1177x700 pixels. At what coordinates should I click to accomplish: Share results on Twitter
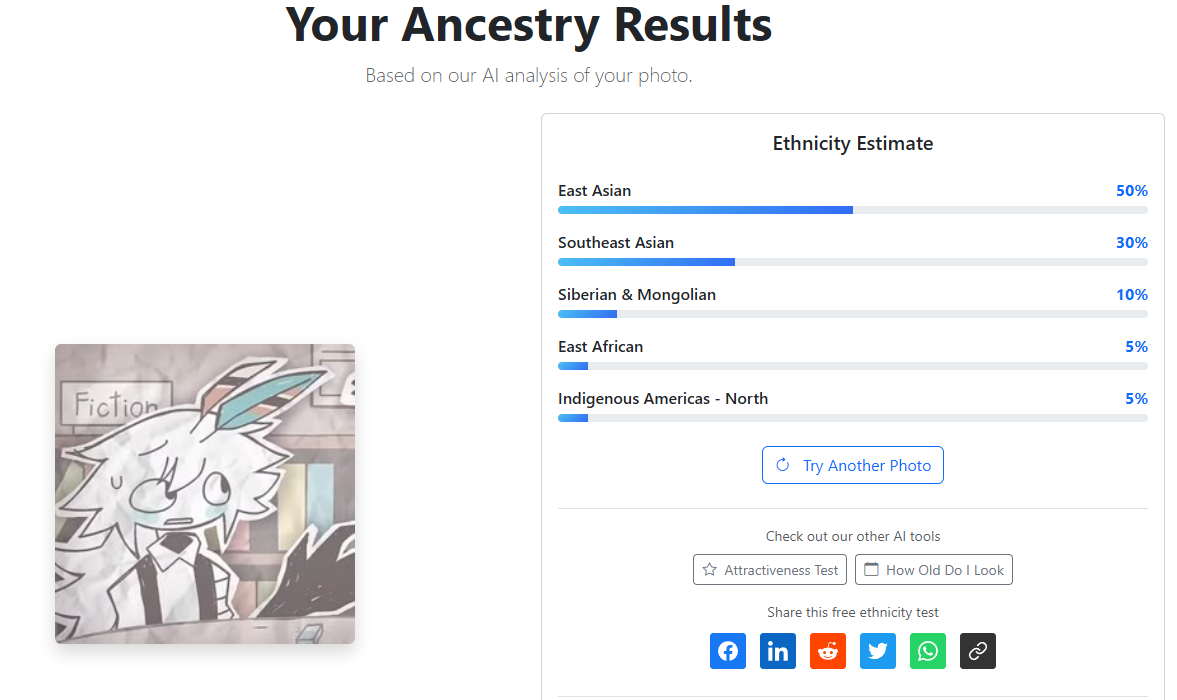click(878, 651)
